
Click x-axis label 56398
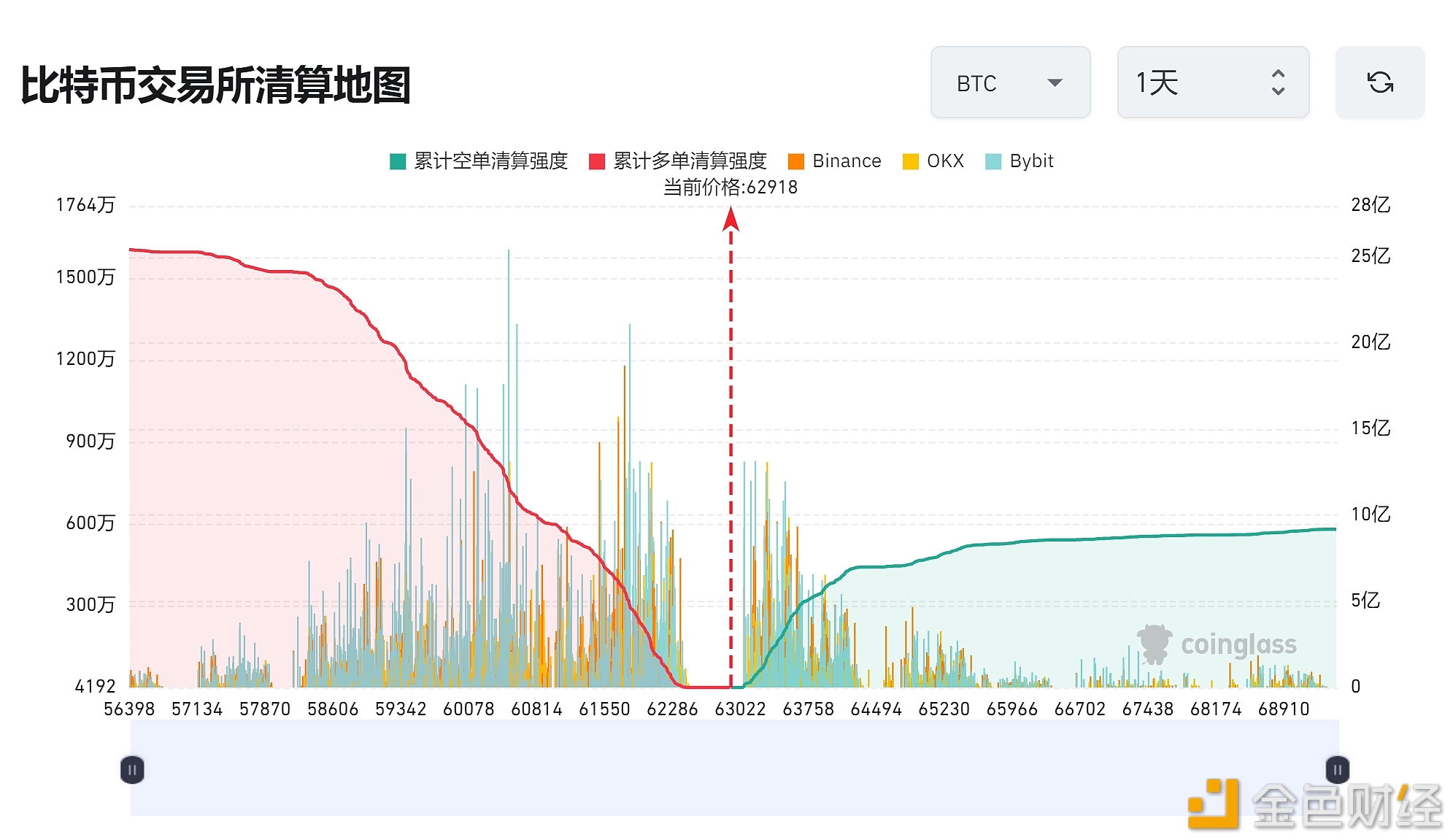click(129, 709)
